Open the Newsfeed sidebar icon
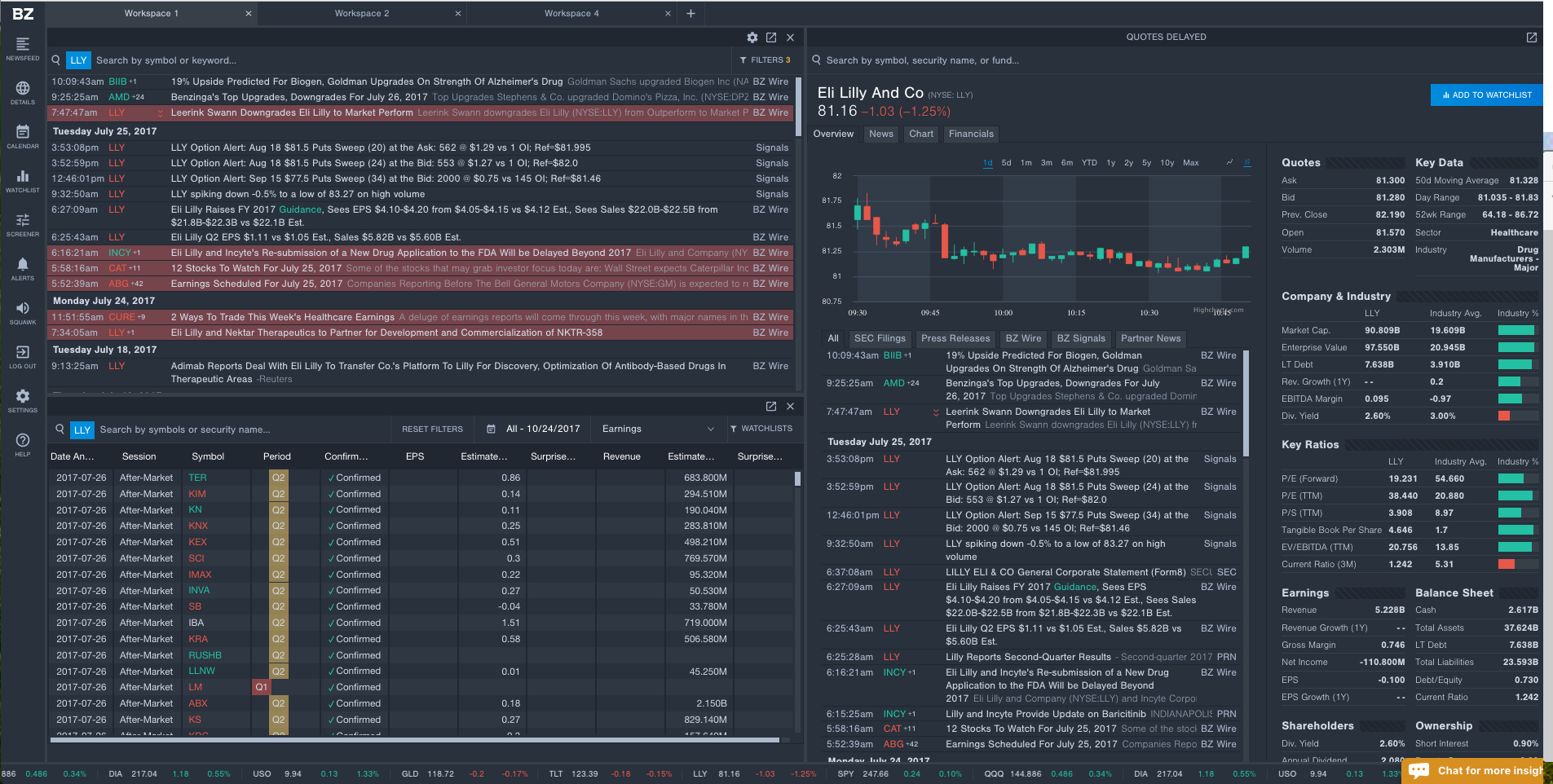1553x784 pixels. coord(23,44)
